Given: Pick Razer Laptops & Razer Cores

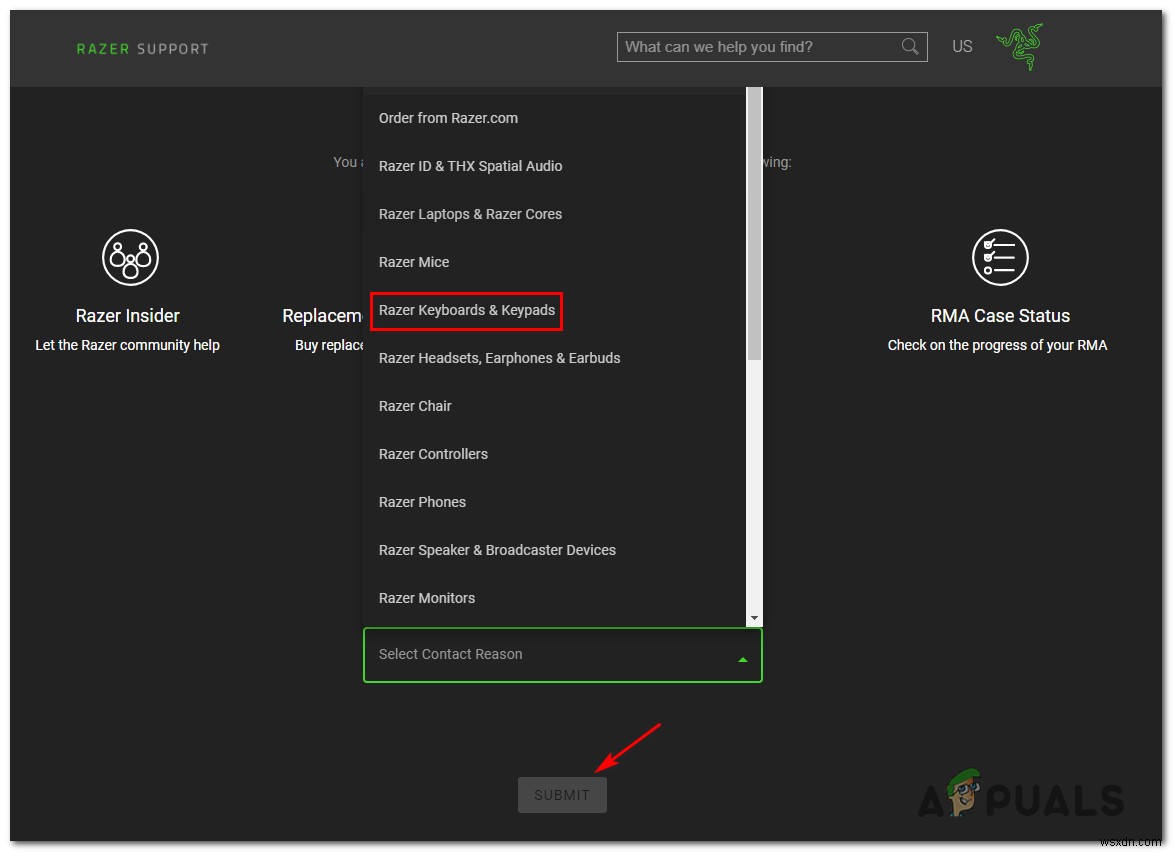Looking at the screenshot, I should click(x=470, y=213).
